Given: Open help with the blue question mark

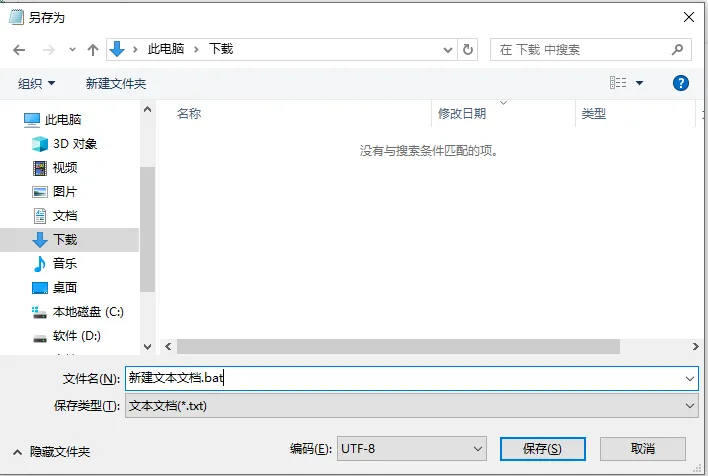Looking at the screenshot, I should (x=680, y=83).
